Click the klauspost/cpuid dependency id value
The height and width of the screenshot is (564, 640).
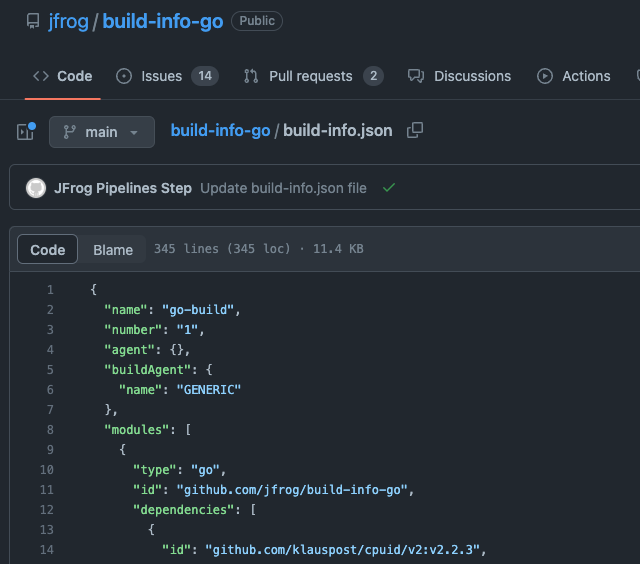[x=342, y=550]
